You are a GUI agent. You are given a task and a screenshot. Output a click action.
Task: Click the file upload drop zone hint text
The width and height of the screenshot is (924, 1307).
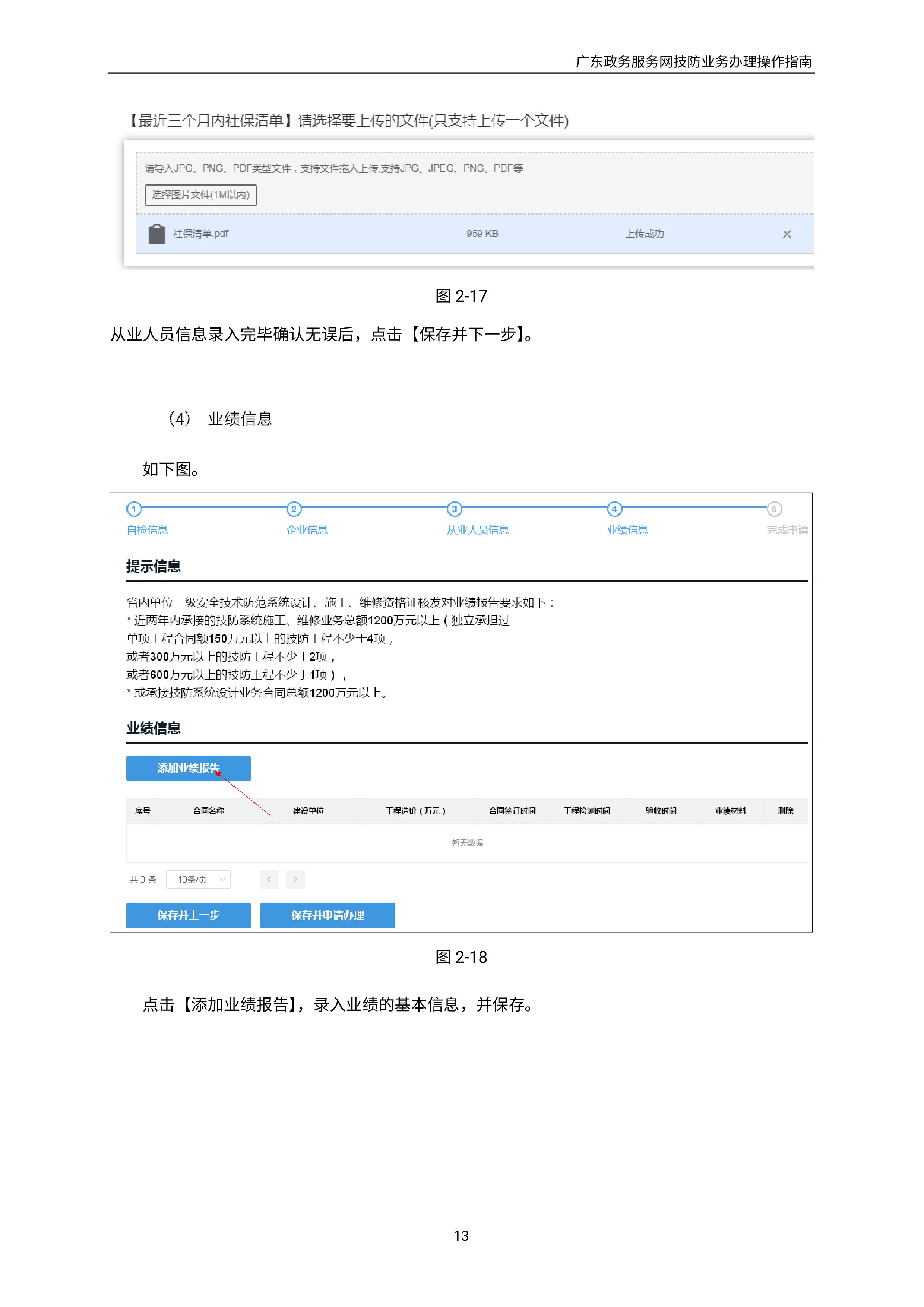pos(333,168)
